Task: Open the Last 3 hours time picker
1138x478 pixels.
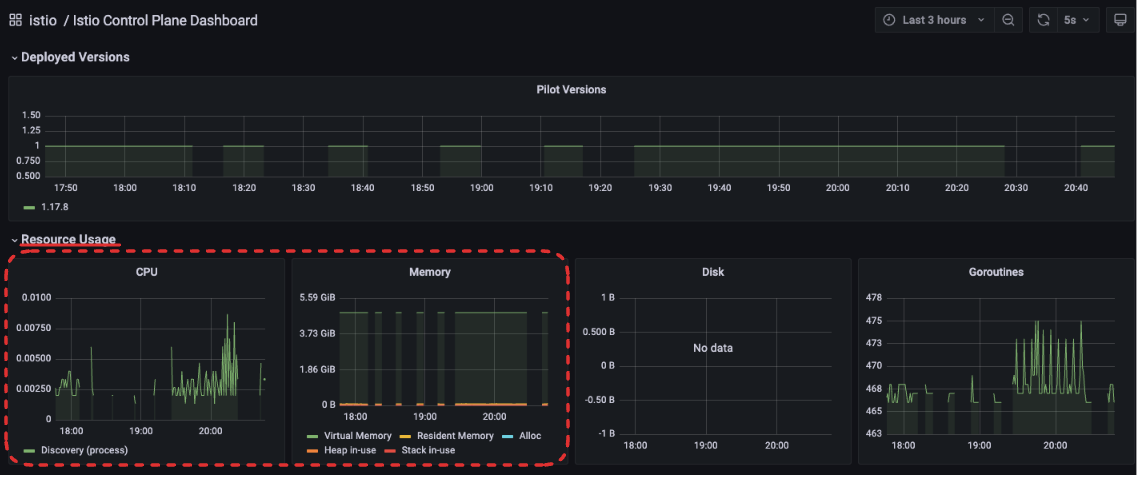Action: coord(933,20)
